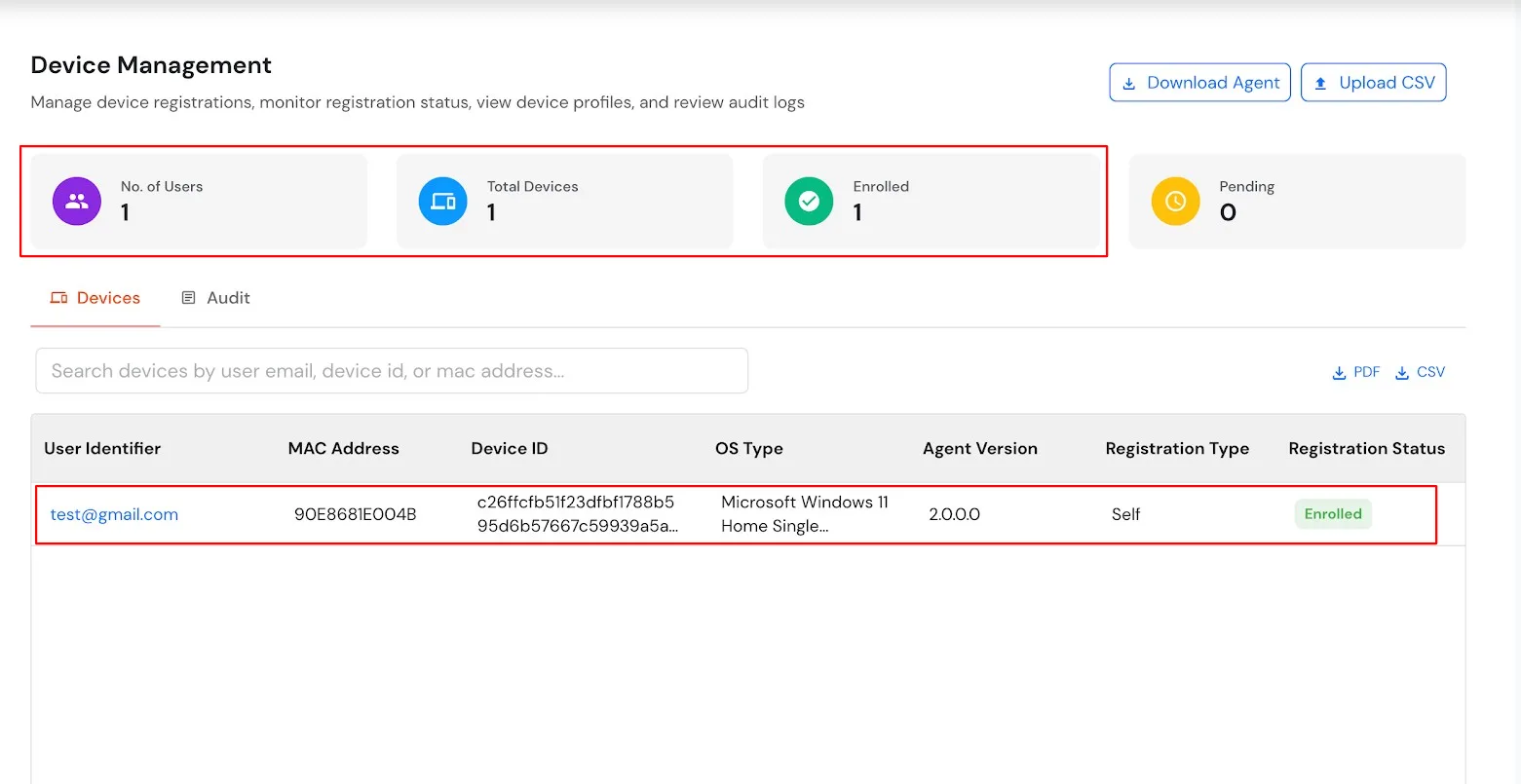Click the Download Agent button

[1199, 83]
